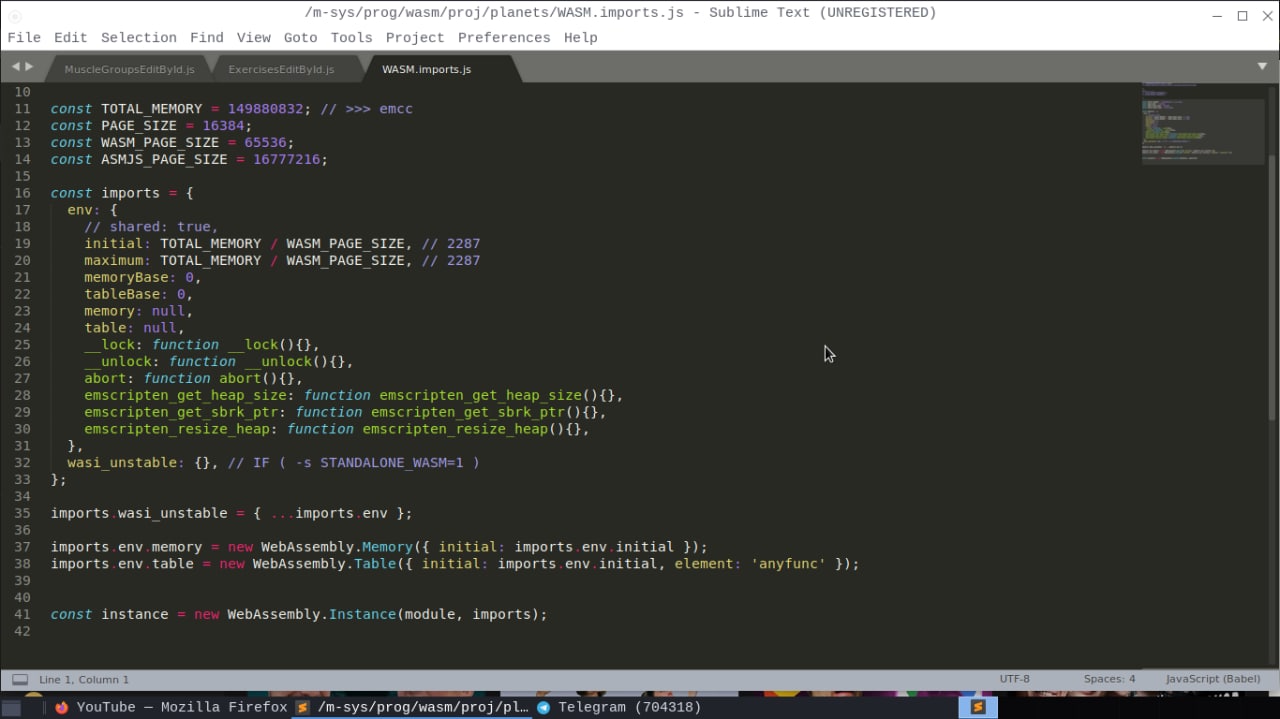Click the Line 1, Column 1 status text

pos(84,680)
